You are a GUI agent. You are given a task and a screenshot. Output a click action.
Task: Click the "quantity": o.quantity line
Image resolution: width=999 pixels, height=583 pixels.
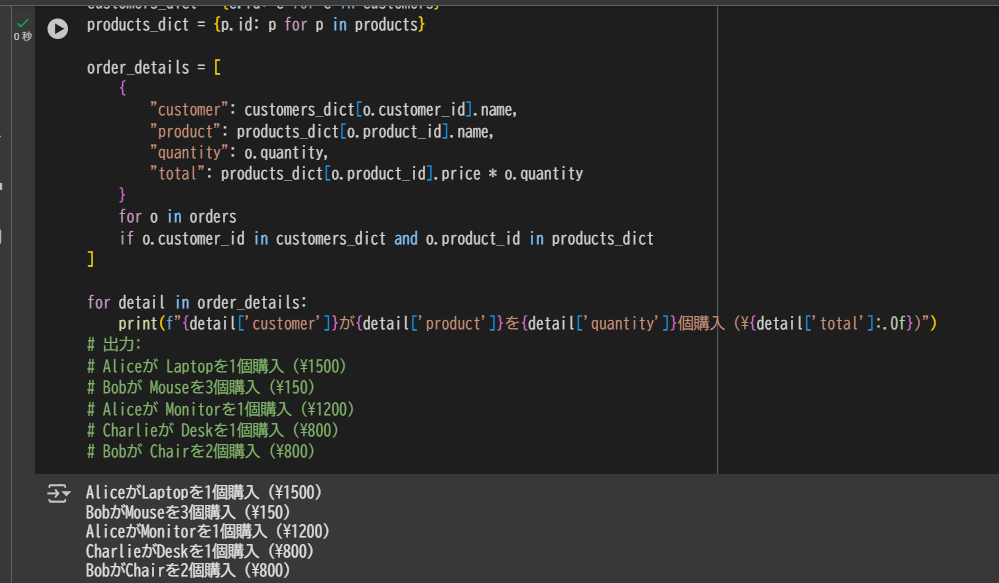239,153
